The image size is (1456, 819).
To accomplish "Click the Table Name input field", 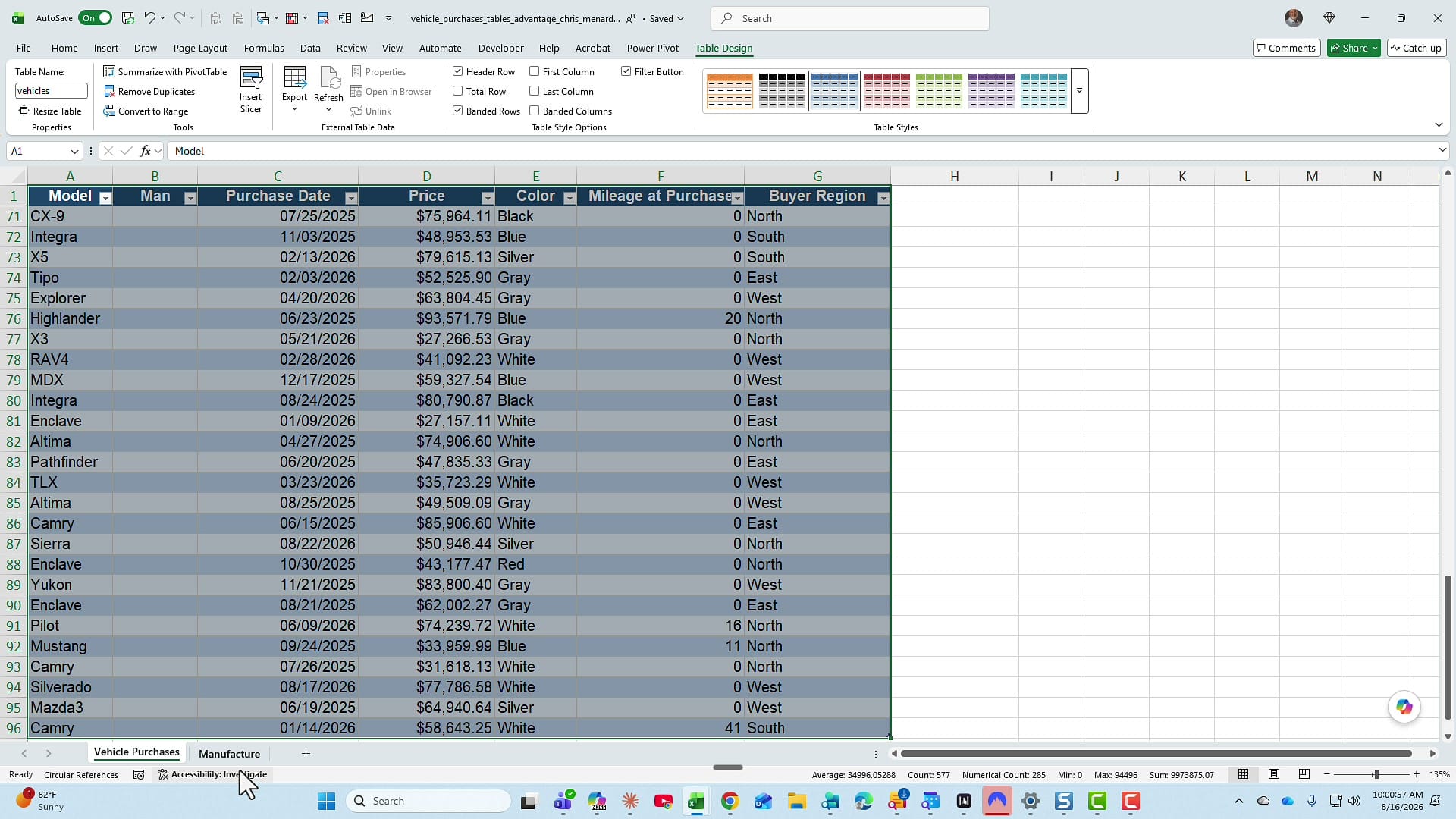I will pyautogui.click(x=51, y=91).
